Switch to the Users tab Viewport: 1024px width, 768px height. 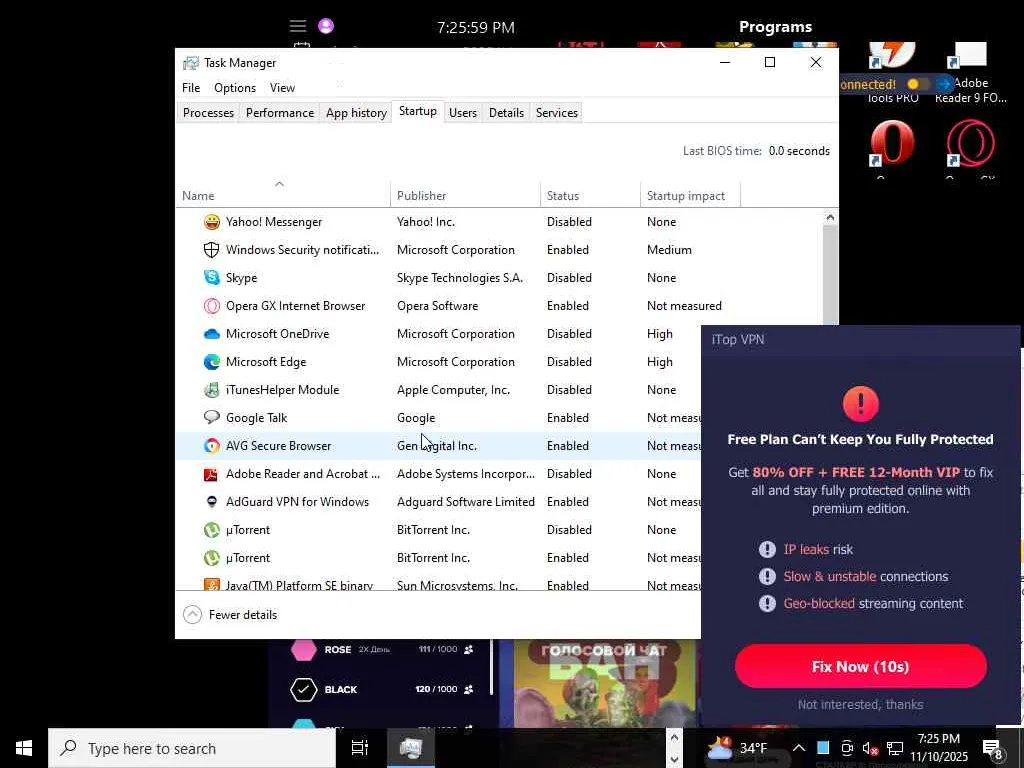[462, 113]
